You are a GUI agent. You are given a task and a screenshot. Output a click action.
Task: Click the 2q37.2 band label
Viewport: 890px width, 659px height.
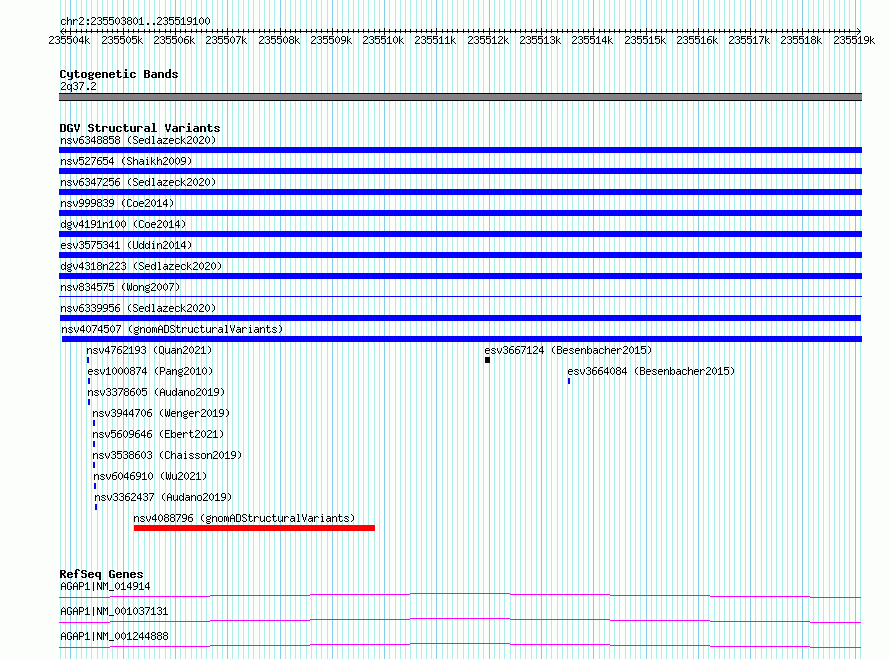coord(78,86)
